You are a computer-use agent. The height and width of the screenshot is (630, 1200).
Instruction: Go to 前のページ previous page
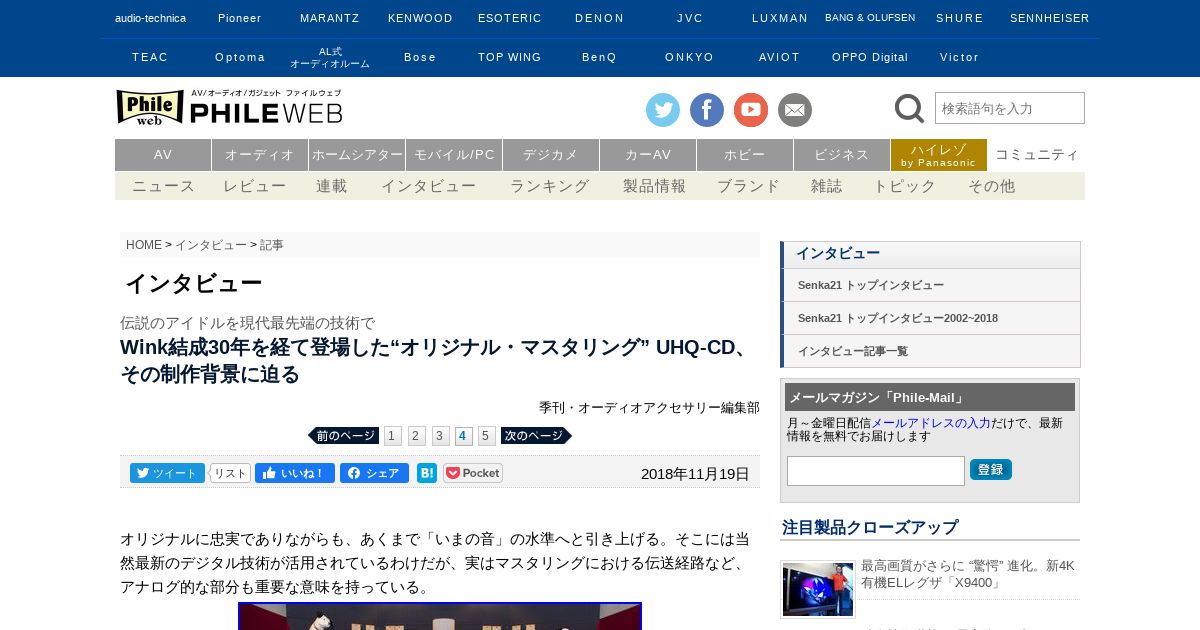click(343, 436)
